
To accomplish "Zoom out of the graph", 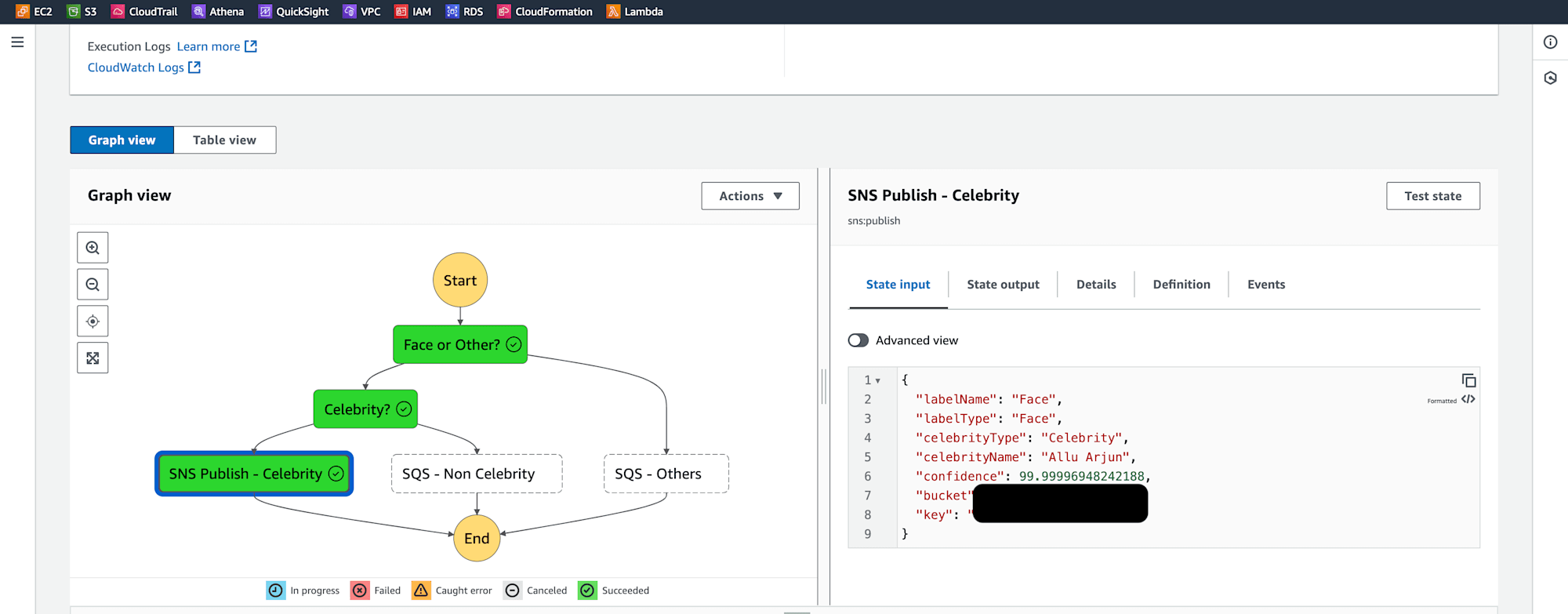I will click(93, 285).
